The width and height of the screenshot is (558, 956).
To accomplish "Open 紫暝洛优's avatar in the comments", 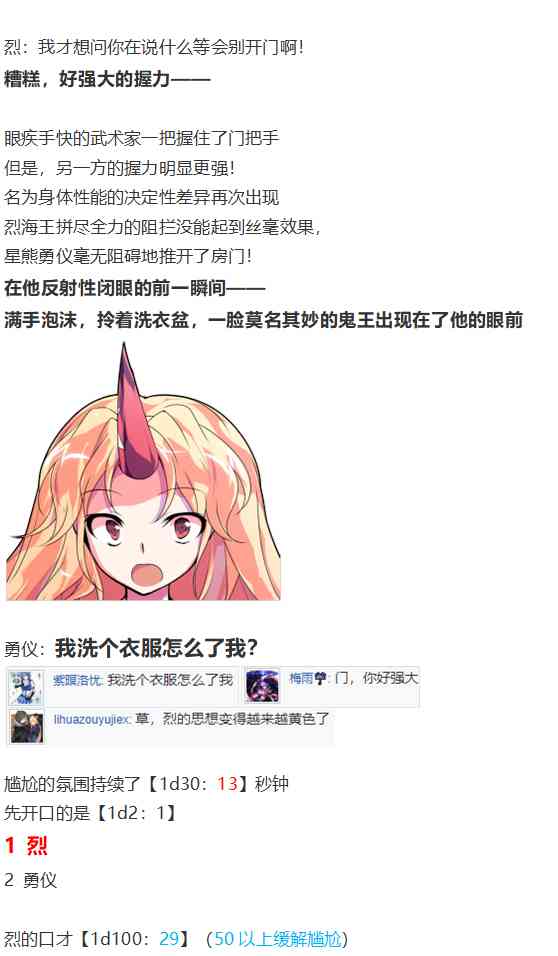I will (x=26, y=687).
